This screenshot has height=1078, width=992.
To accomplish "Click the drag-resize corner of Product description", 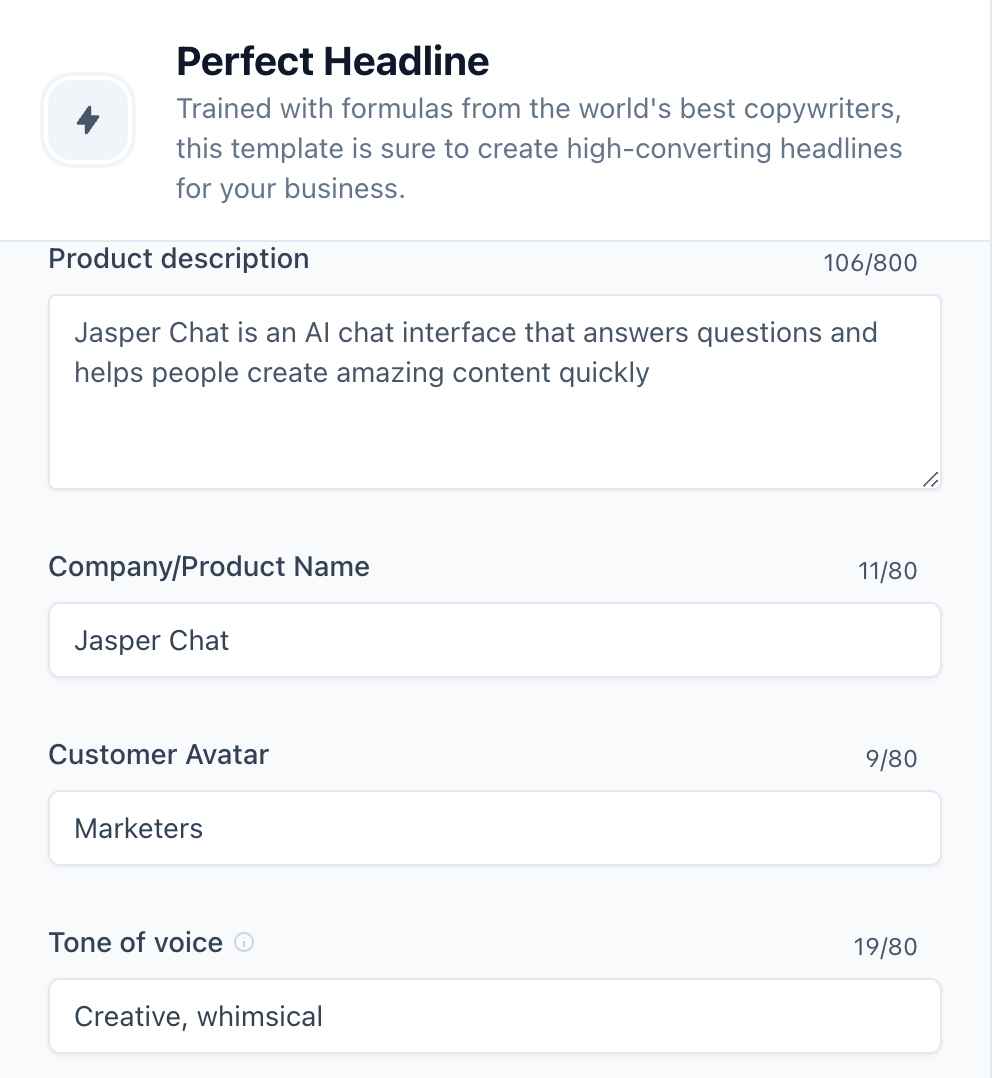I will point(932,480).
